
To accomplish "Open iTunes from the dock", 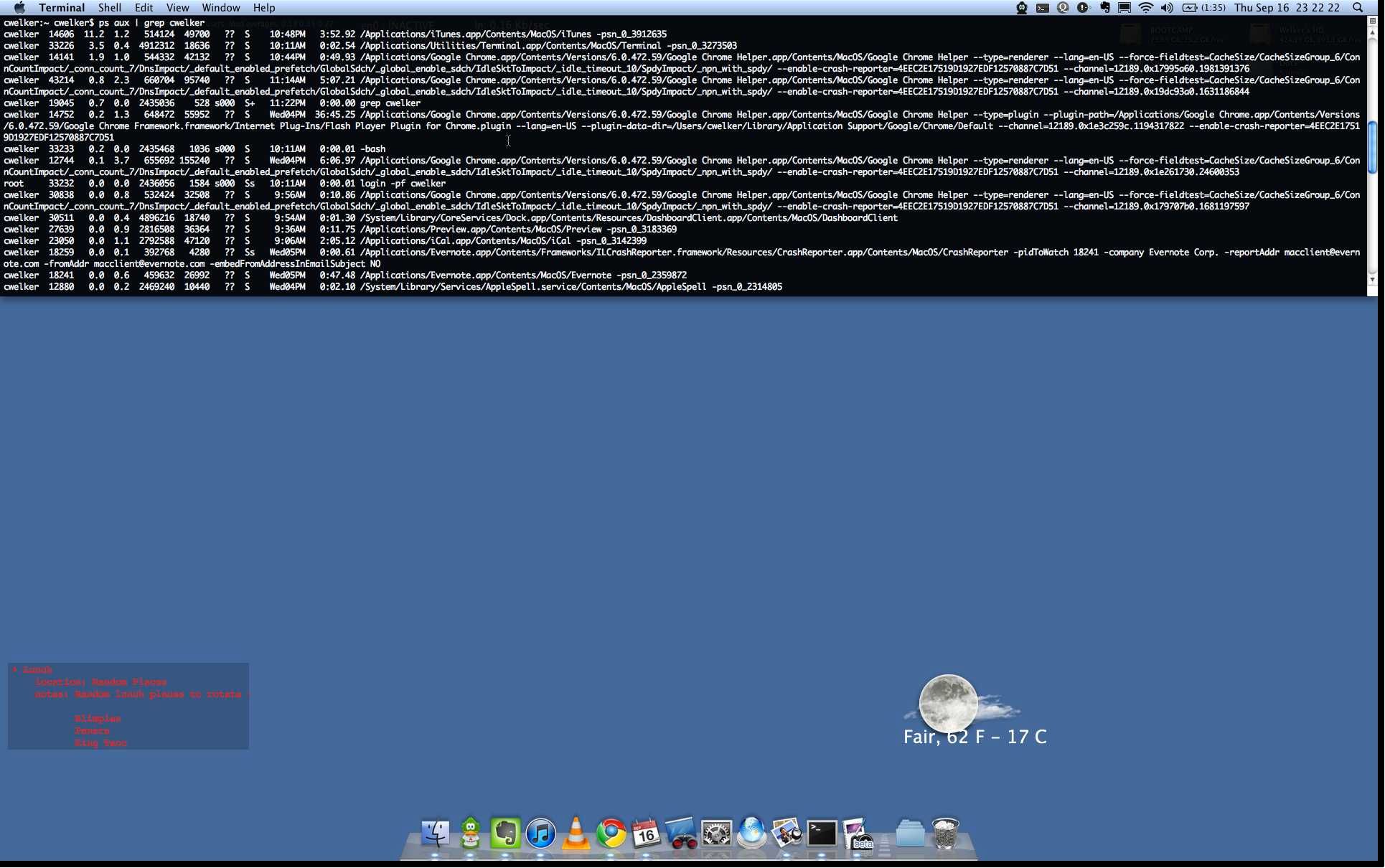I will 540,834.
